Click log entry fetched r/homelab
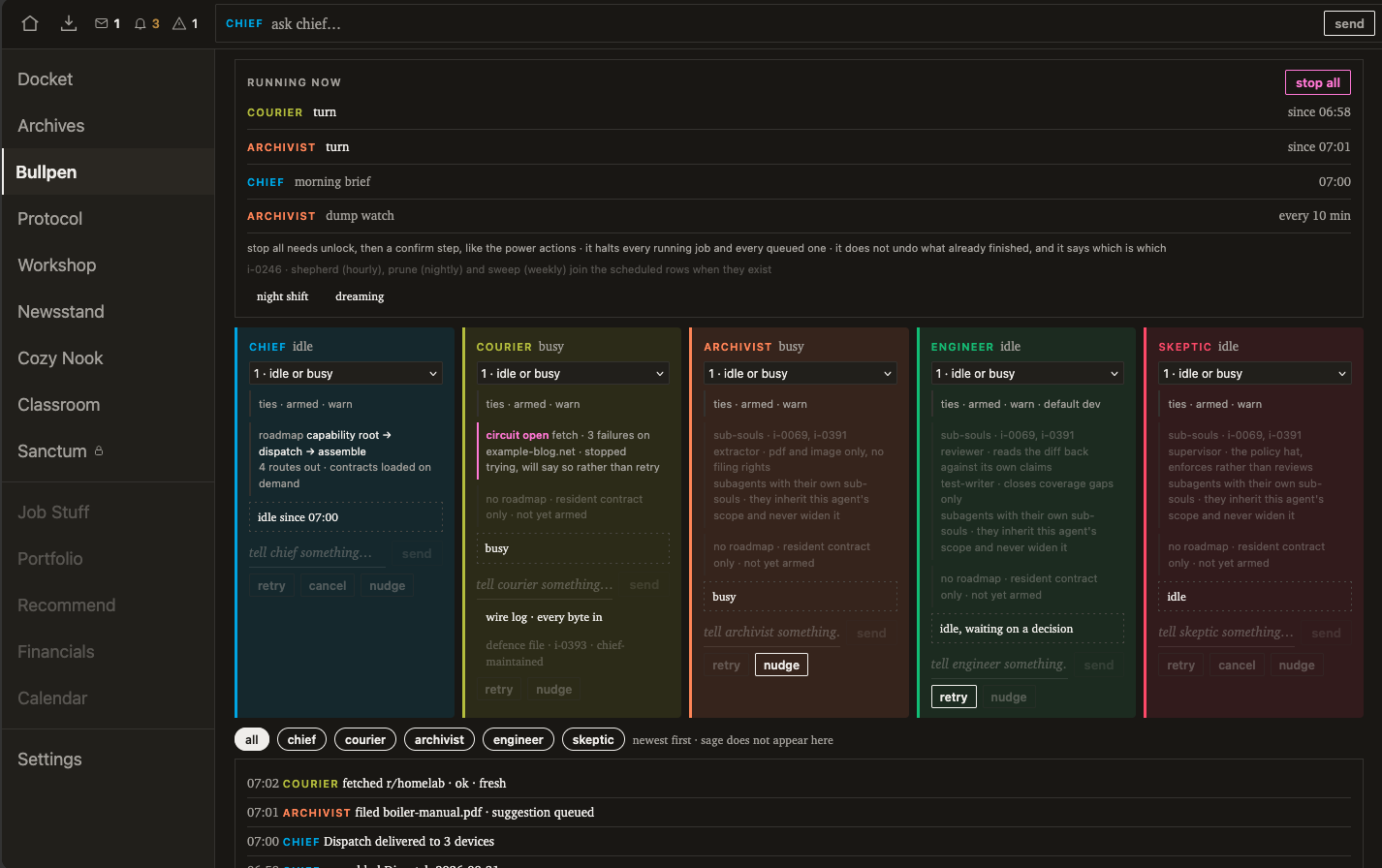The width and height of the screenshot is (1382, 868). pos(799,783)
